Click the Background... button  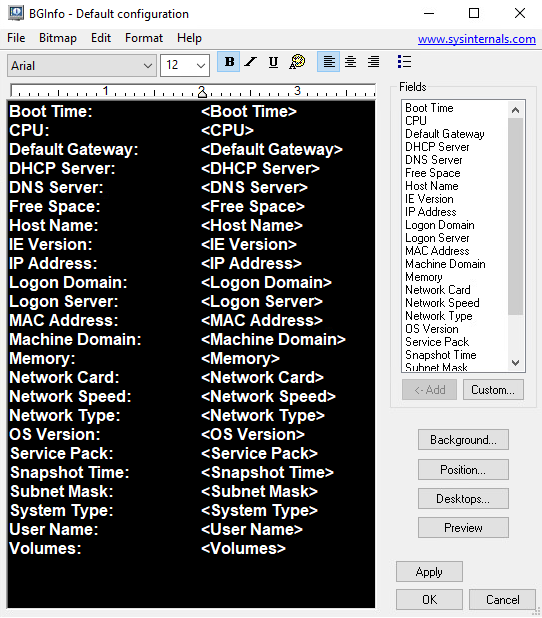click(x=463, y=439)
